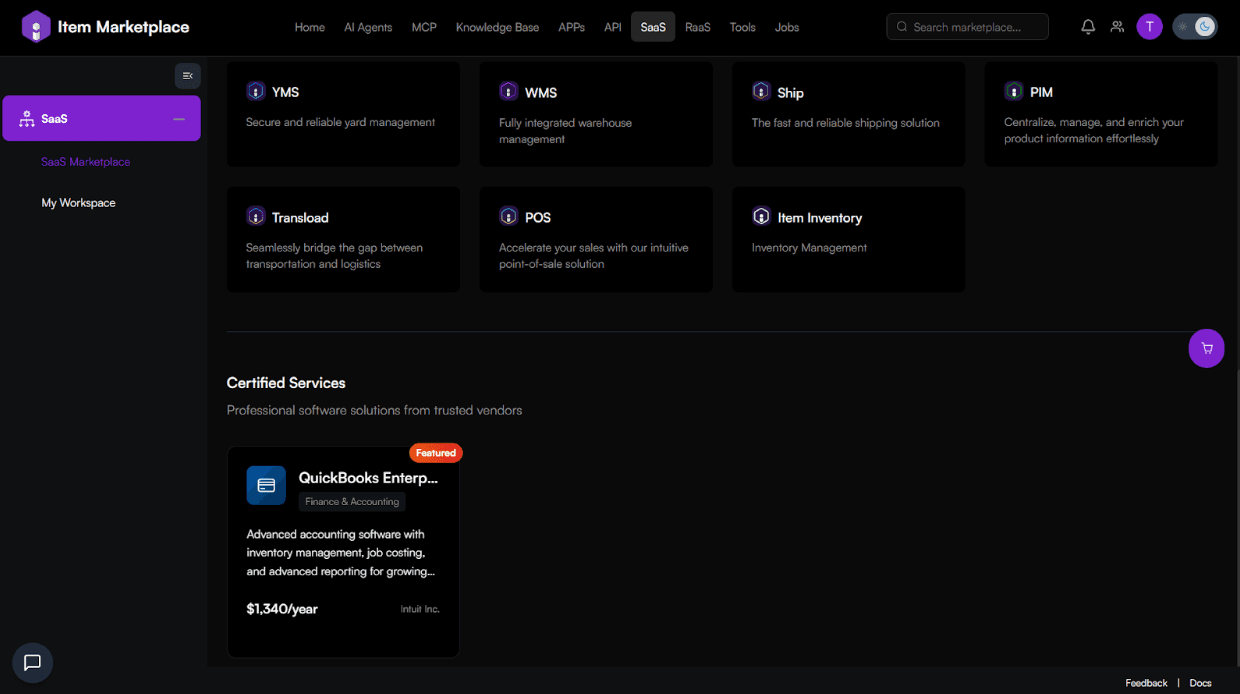Switch to the RaaS tab
This screenshot has height=694, width=1240.
point(697,27)
